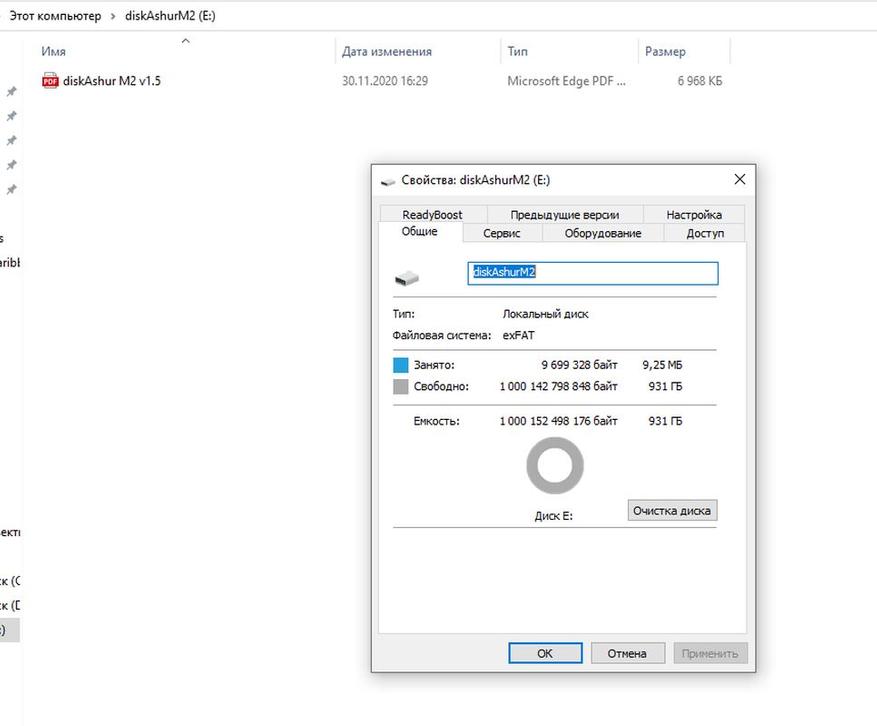Image resolution: width=877 pixels, height=726 pixels.
Task: Click the Файловая система: label
Action: point(442,336)
